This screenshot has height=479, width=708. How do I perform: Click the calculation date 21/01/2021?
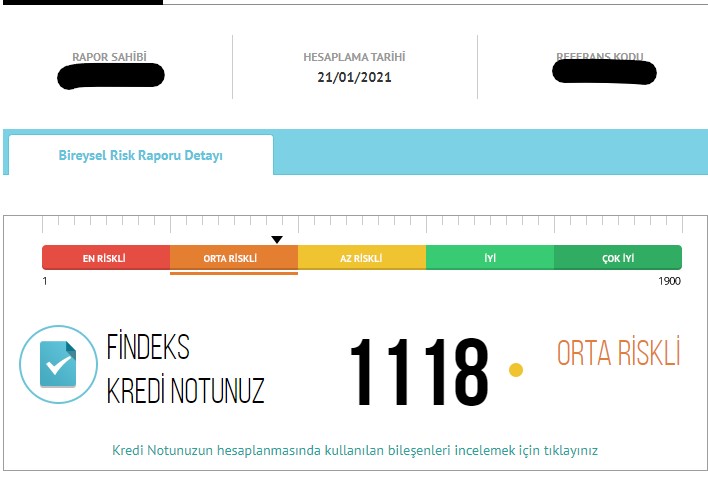[x=354, y=77]
